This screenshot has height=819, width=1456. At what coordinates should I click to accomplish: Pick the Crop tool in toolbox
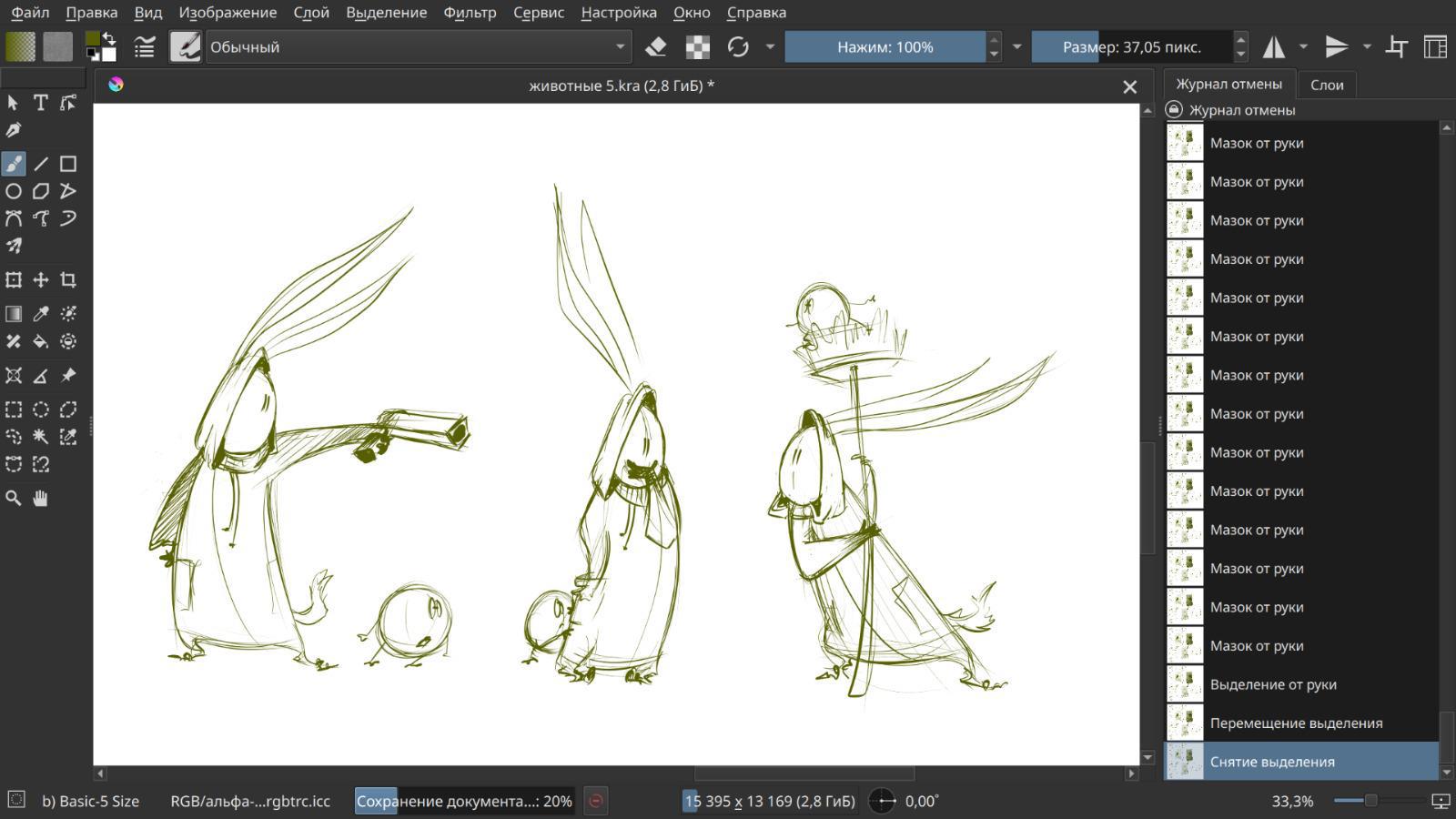pos(68,280)
